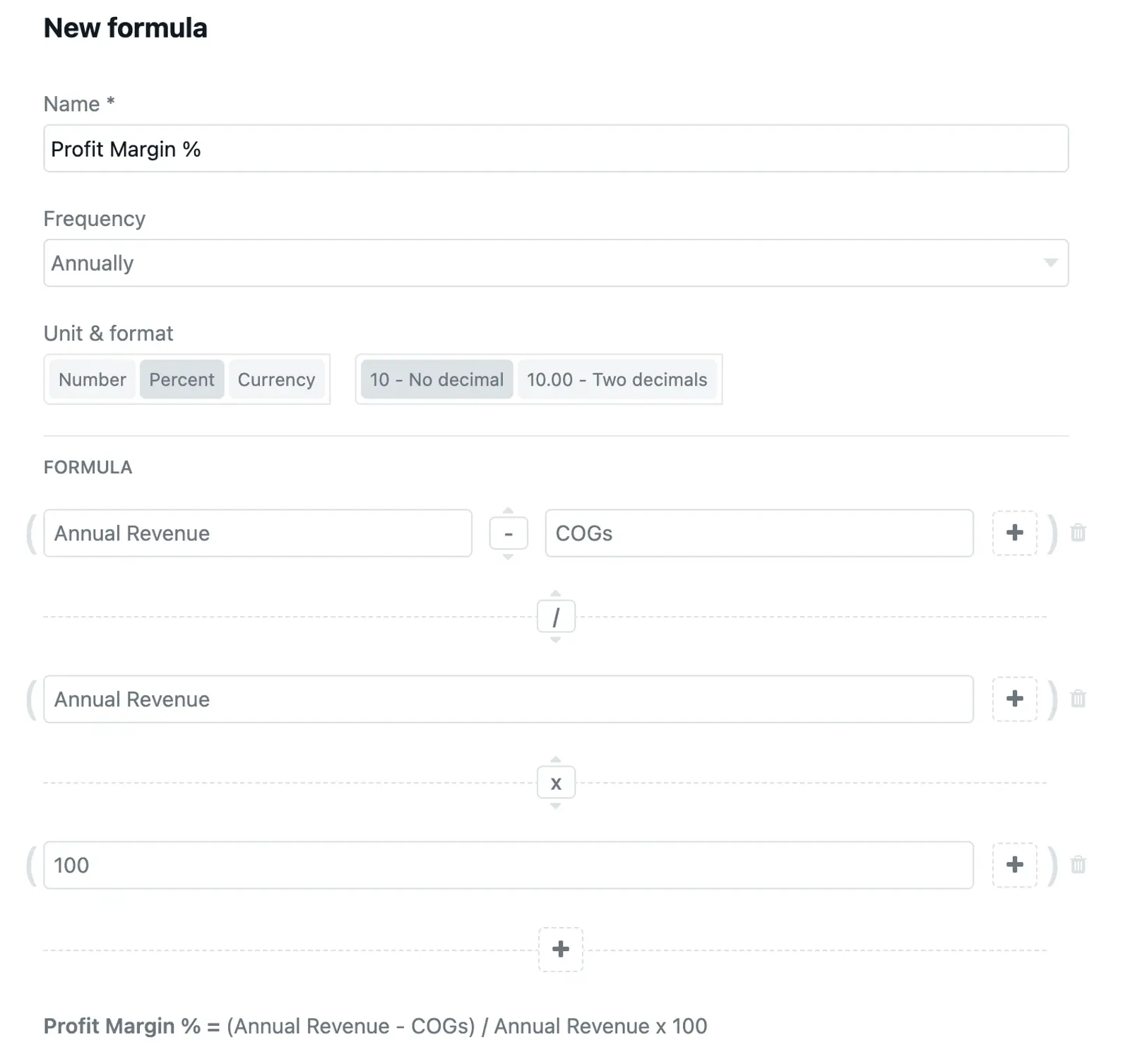
Task: Select 10.00 - Two decimals format
Action: (x=617, y=379)
